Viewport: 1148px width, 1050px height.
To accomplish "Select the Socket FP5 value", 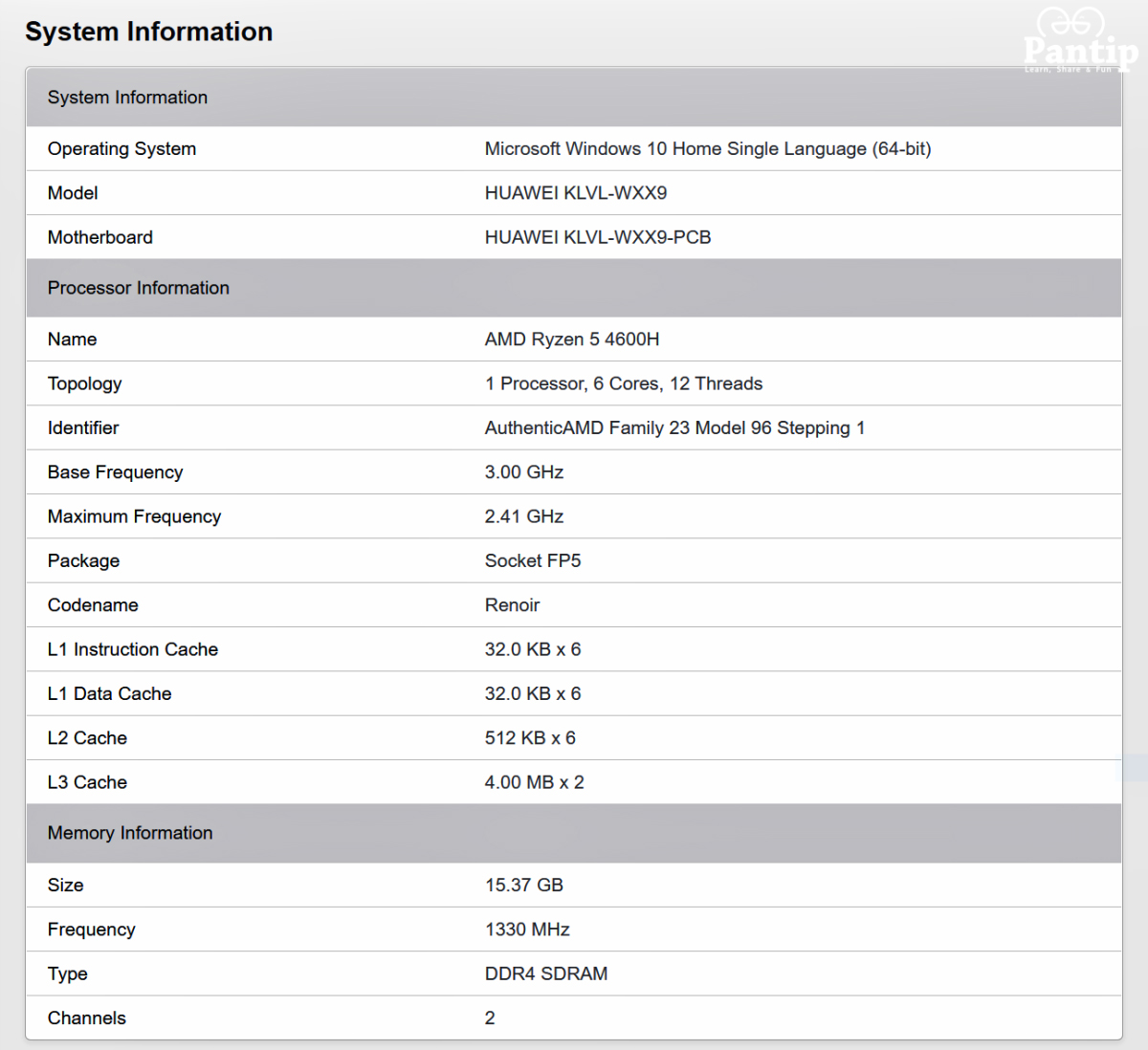I will click(x=533, y=560).
